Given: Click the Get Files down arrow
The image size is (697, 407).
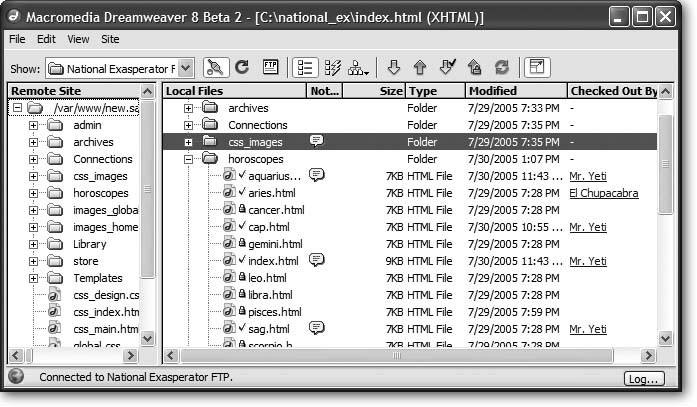Looking at the screenshot, I should click(x=394, y=68).
